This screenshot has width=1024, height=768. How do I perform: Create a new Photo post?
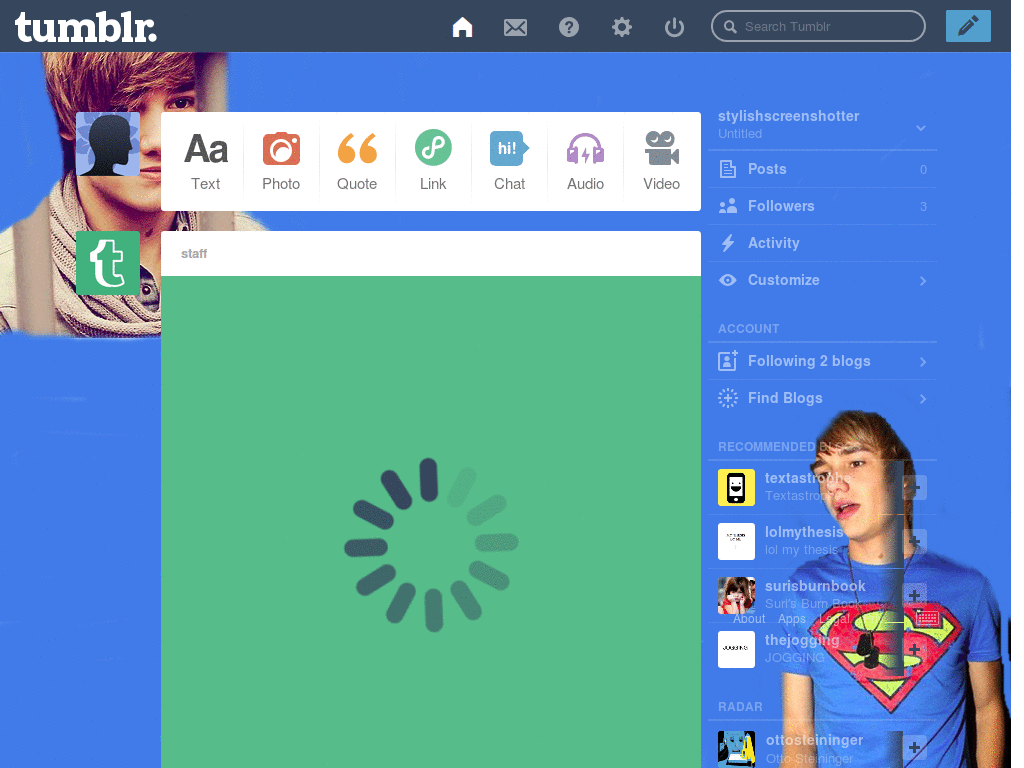(281, 161)
